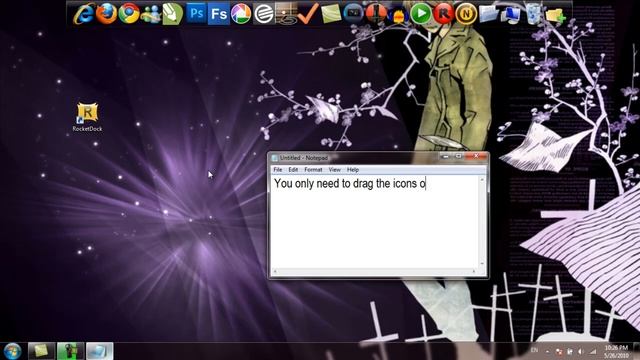Launch Photoshop (Ps) from the dock
640x360 pixels.
pos(196,13)
